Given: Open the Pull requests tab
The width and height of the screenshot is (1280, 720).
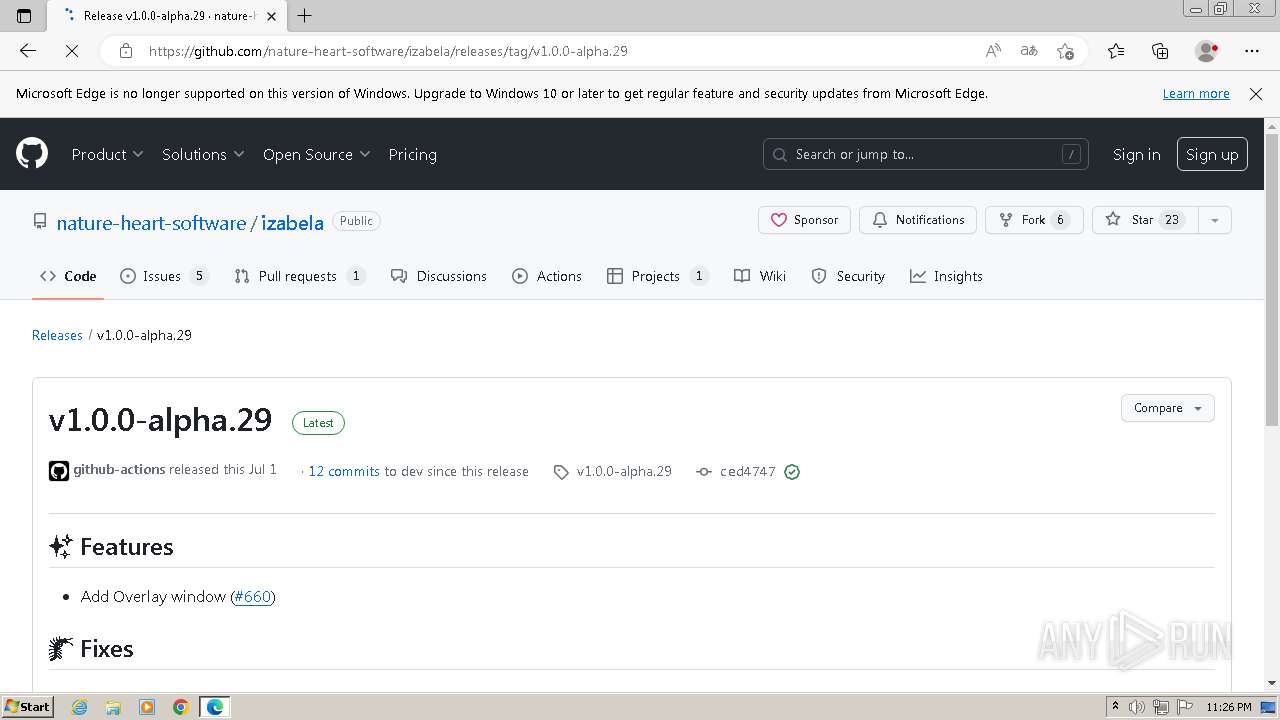Looking at the screenshot, I should (300, 276).
